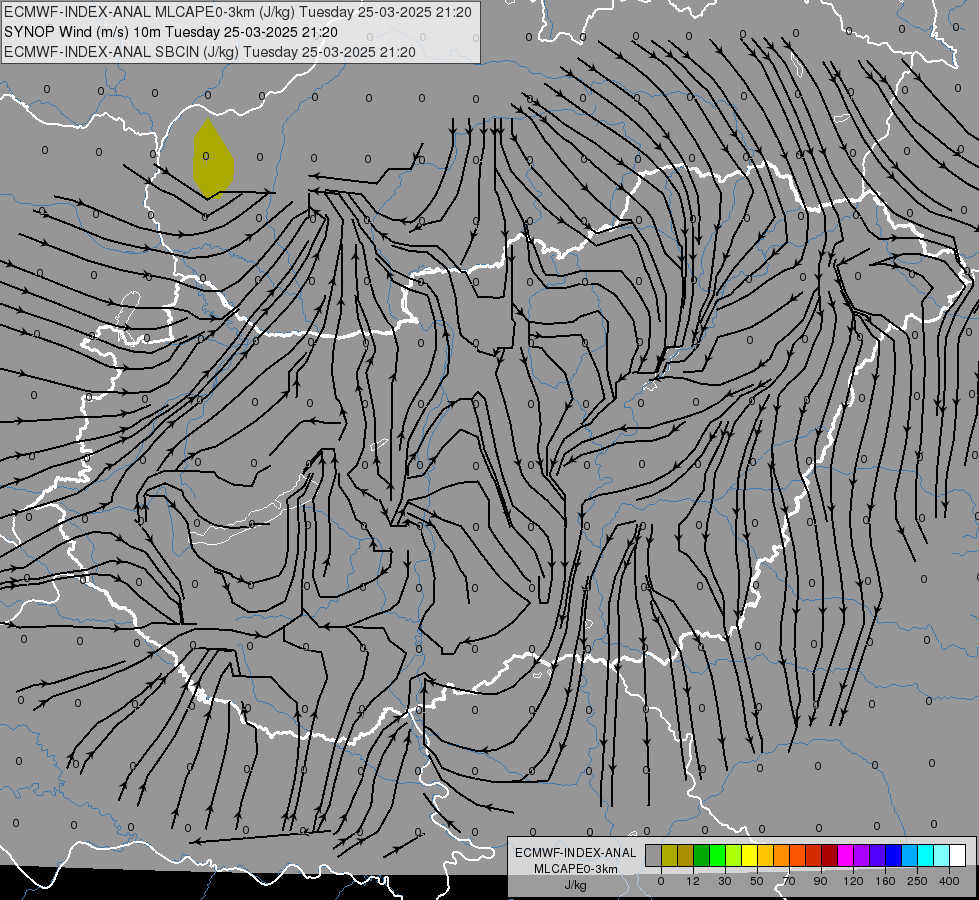Click the pure blue legend swatch at 160
This screenshot has width=979, height=900.
point(894,855)
